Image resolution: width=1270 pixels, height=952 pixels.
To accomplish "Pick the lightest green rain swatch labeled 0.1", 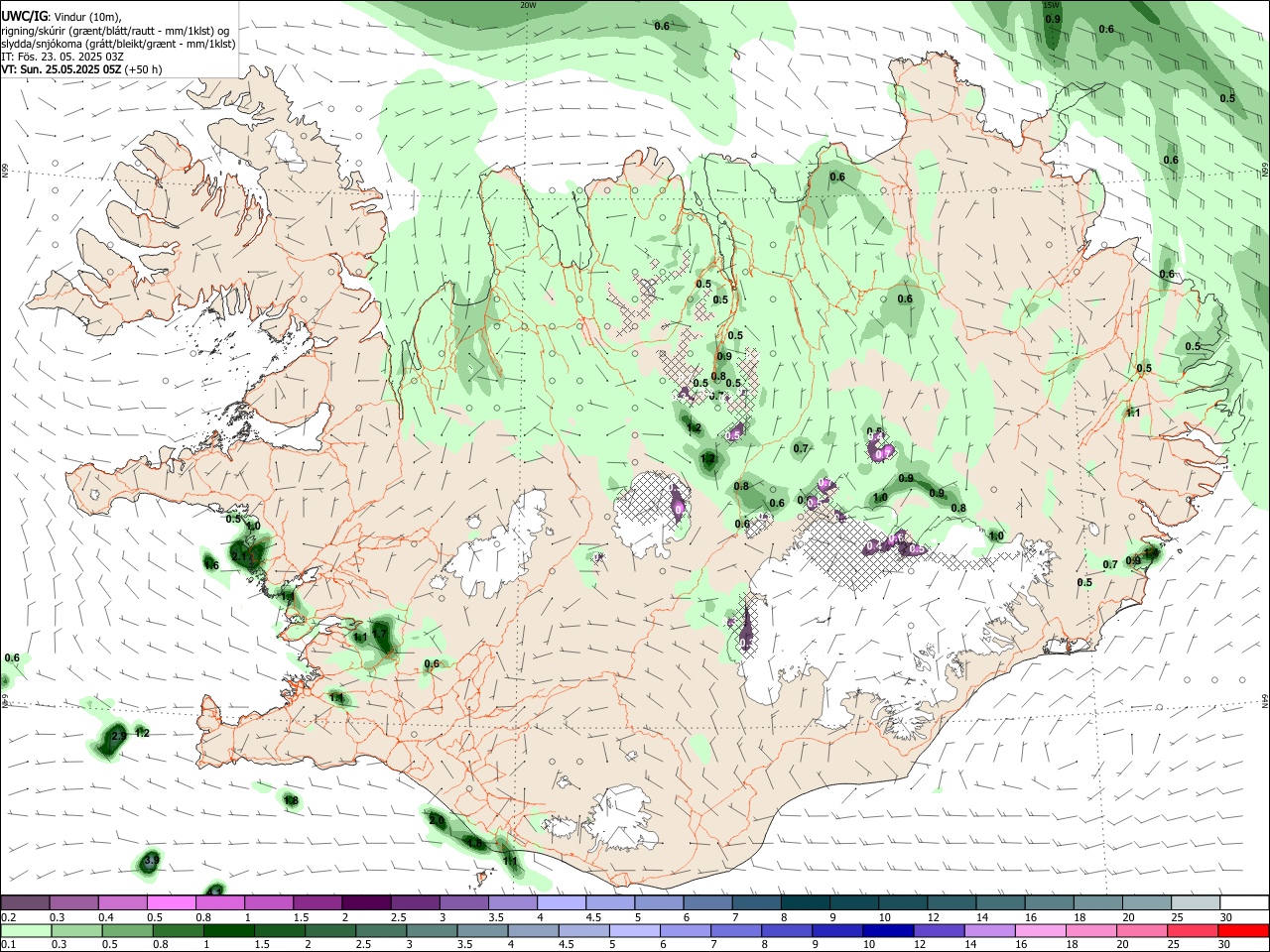I will click(x=27, y=930).
